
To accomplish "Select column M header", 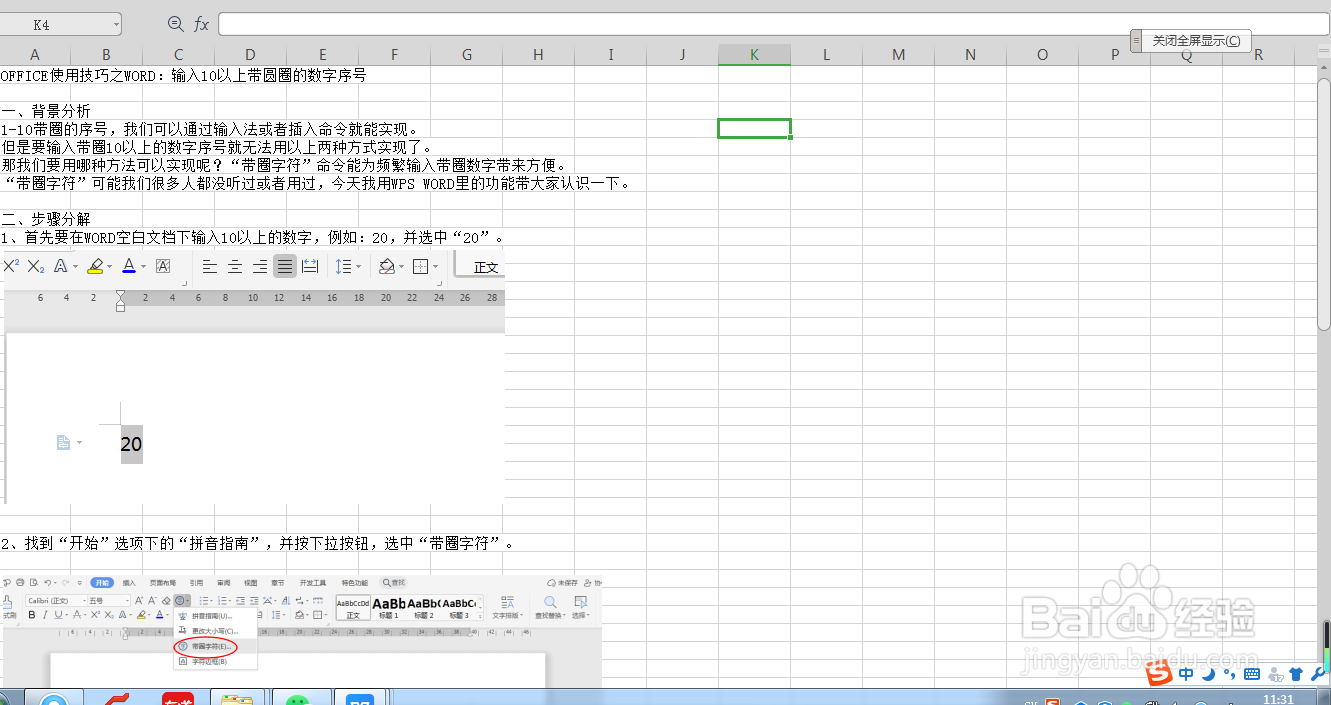I will point(899,55).
